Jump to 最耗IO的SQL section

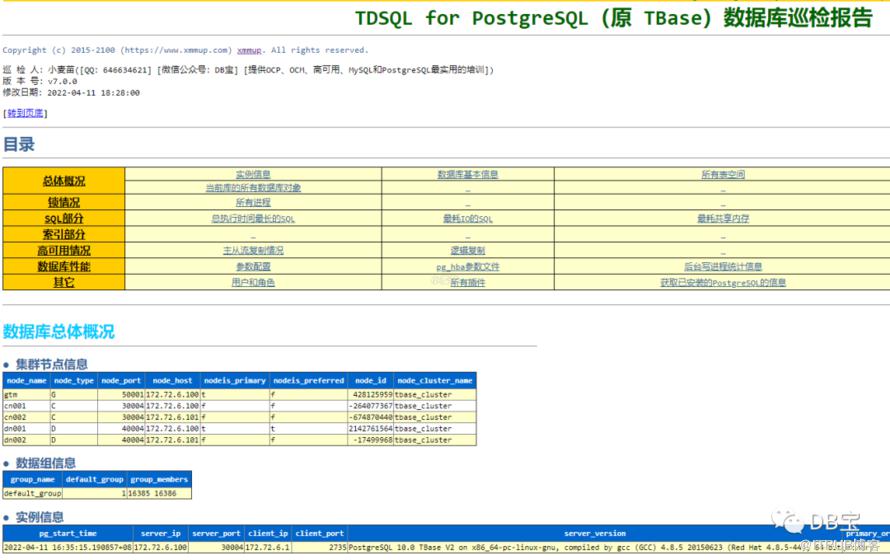[x=467, y=219]
